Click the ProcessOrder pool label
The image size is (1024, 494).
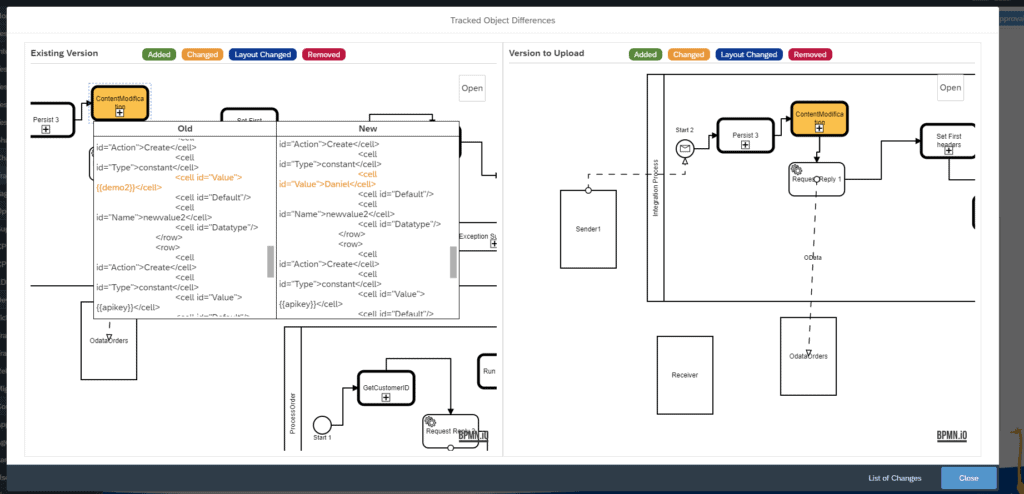[x=293, y=414]
